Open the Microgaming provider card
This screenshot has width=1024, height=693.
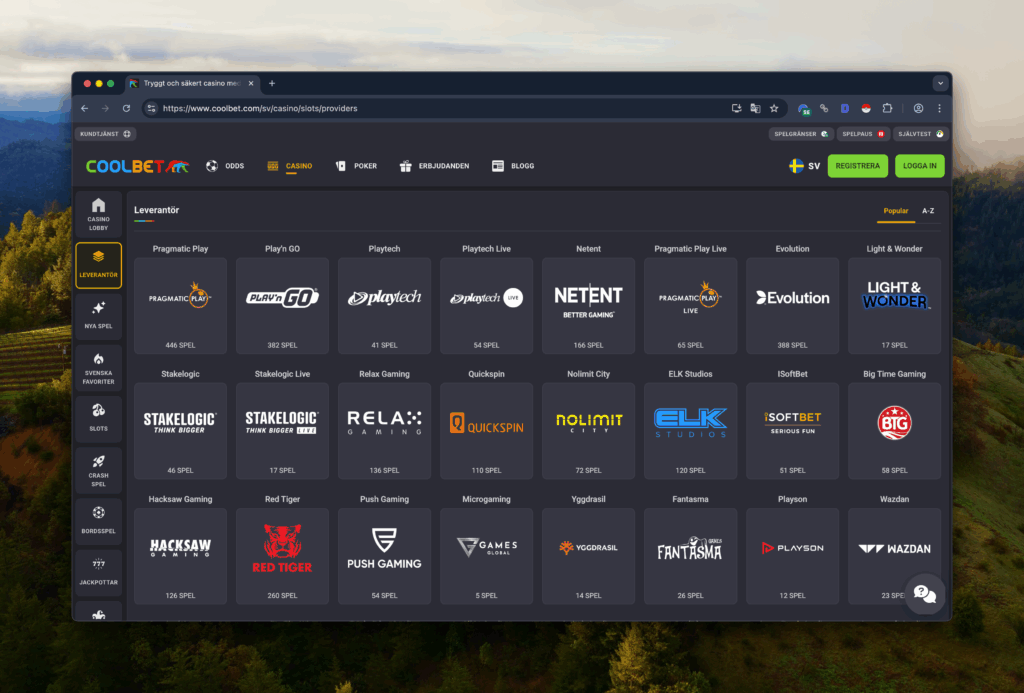point(487,556)
